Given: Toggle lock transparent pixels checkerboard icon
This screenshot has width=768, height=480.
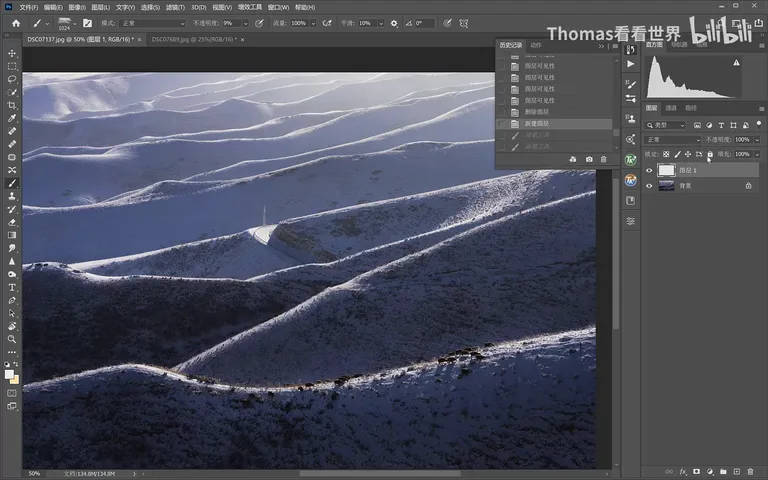Looking at the screenshot, I should coord(666,154).
